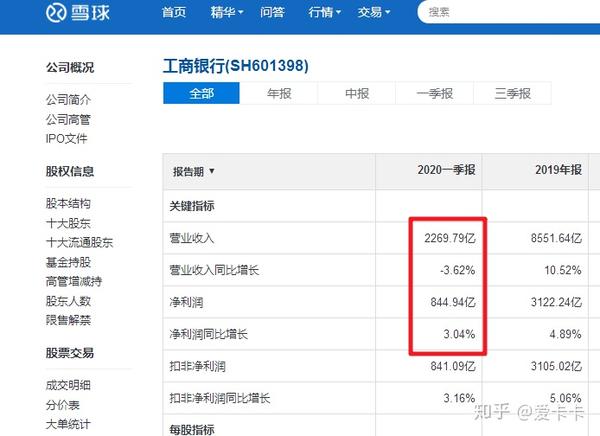Click the 净利润同比增长 row label
The height and width of the screenshot is (436, 600).
coord(209,334)
